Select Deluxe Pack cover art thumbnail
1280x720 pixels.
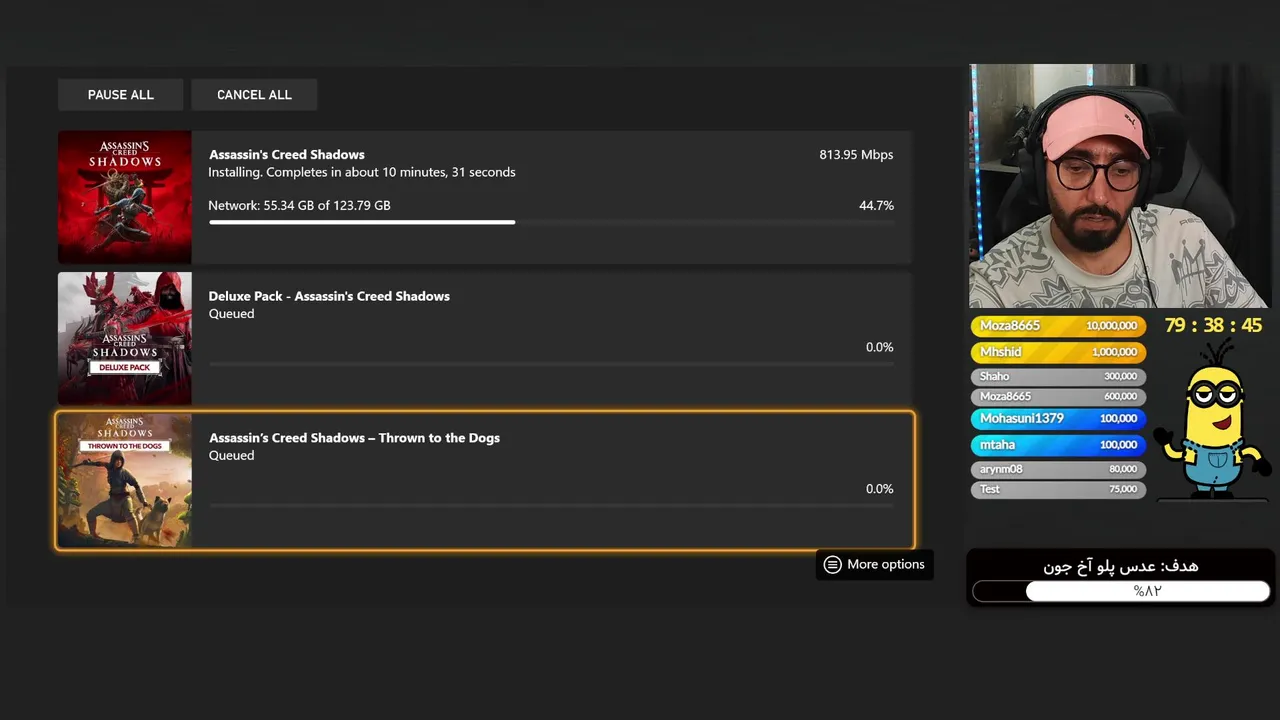coord(124,339)
